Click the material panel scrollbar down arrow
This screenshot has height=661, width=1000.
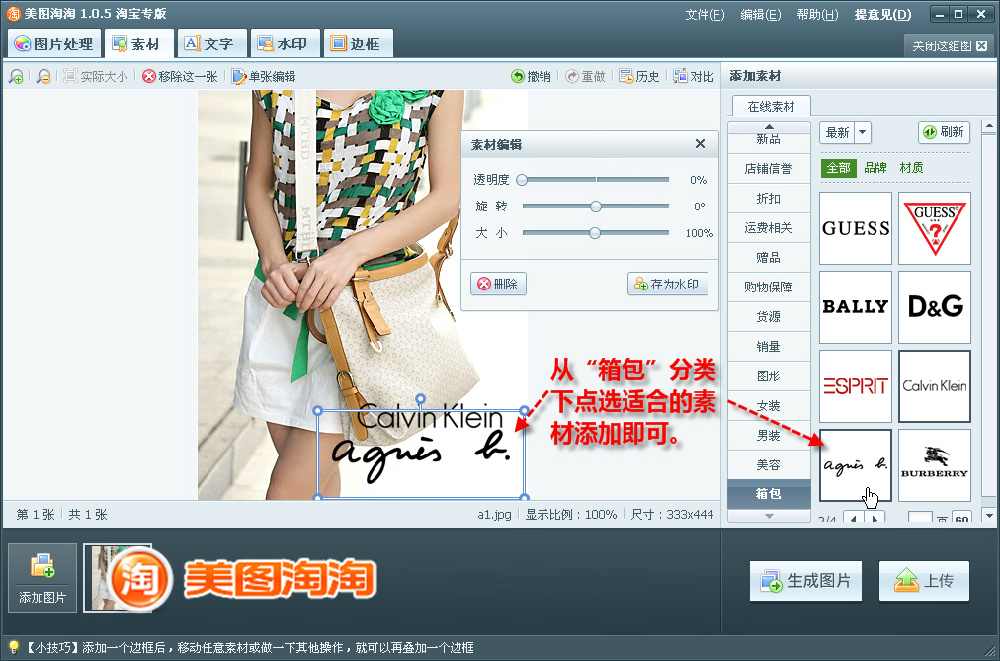point(989,516)
